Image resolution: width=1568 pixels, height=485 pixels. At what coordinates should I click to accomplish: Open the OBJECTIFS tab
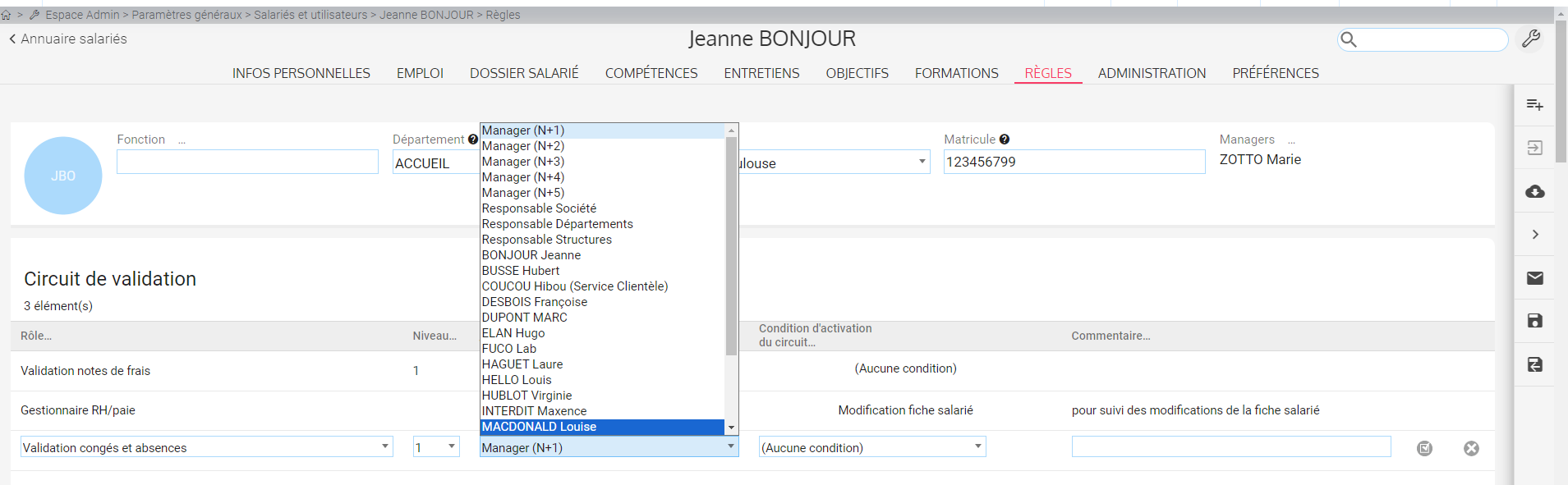click(x=857, y=73)
